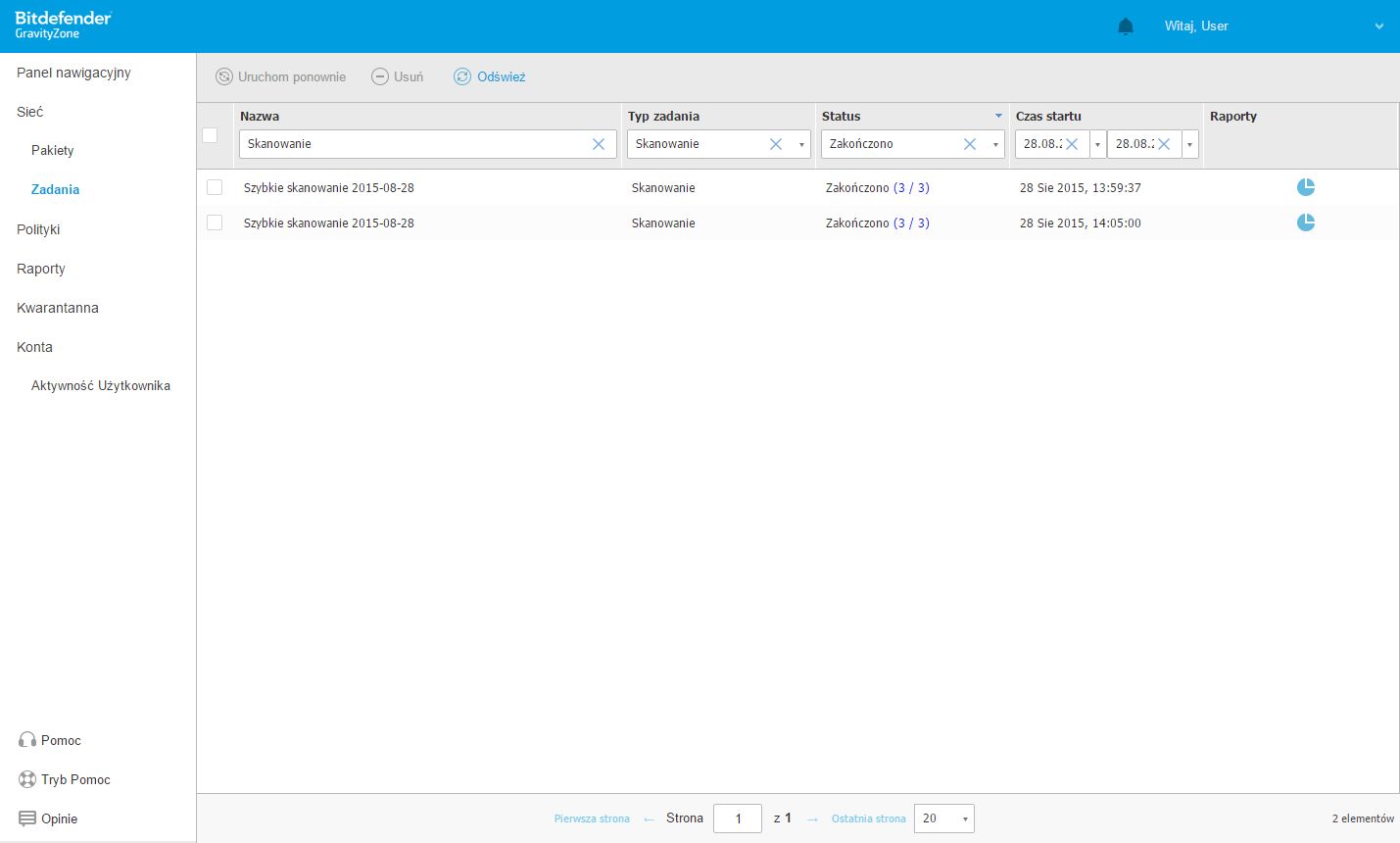The height and width of the screenshot is (843, 1400).
Task: Toggle the sort arrow on Status column
Action: [998, 116]
